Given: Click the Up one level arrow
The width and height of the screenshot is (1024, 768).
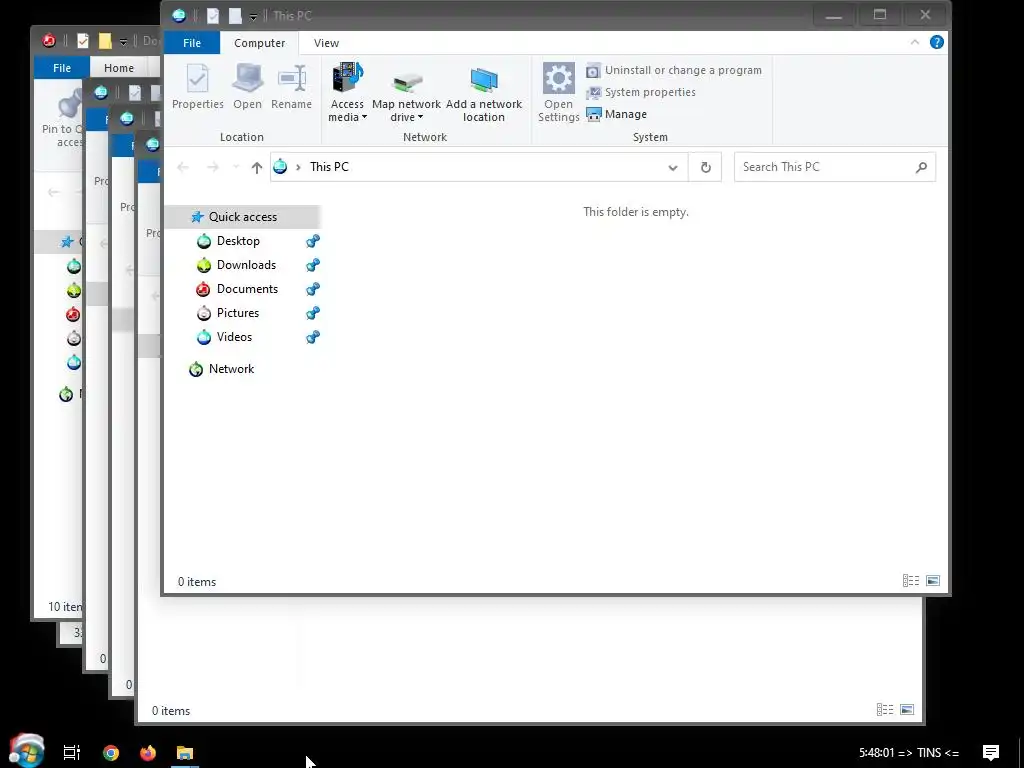Looking at the screenshot, I should [257, 167].
